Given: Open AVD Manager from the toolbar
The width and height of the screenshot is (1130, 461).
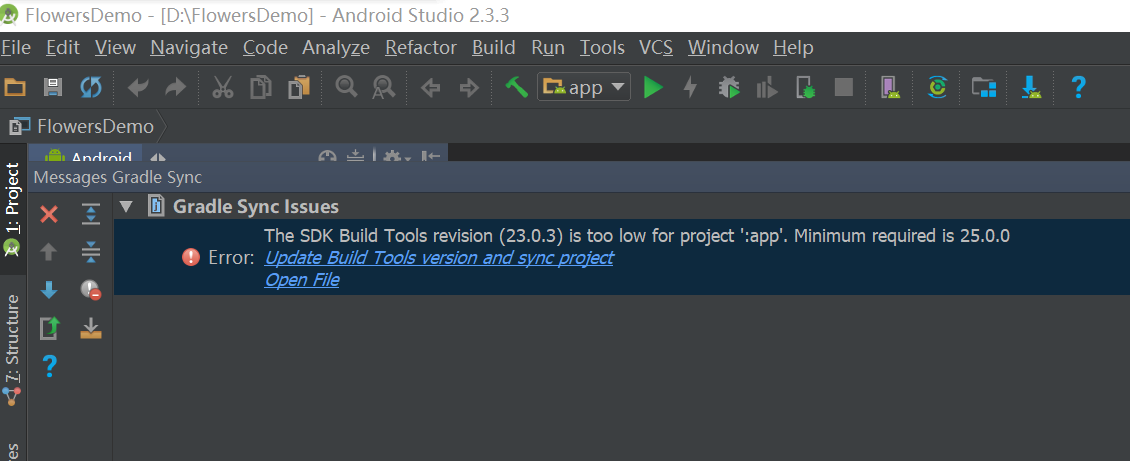Looking at the screenshot, I should [x=891, y=88].
